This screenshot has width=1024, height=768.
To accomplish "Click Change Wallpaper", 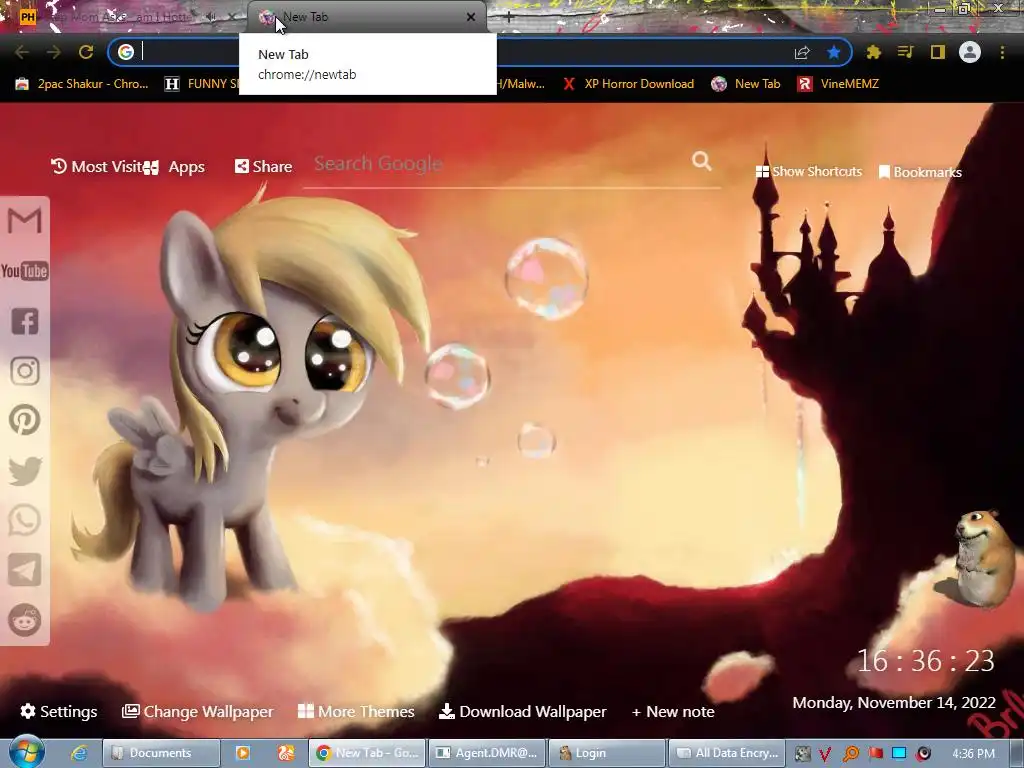I will 198,711.
